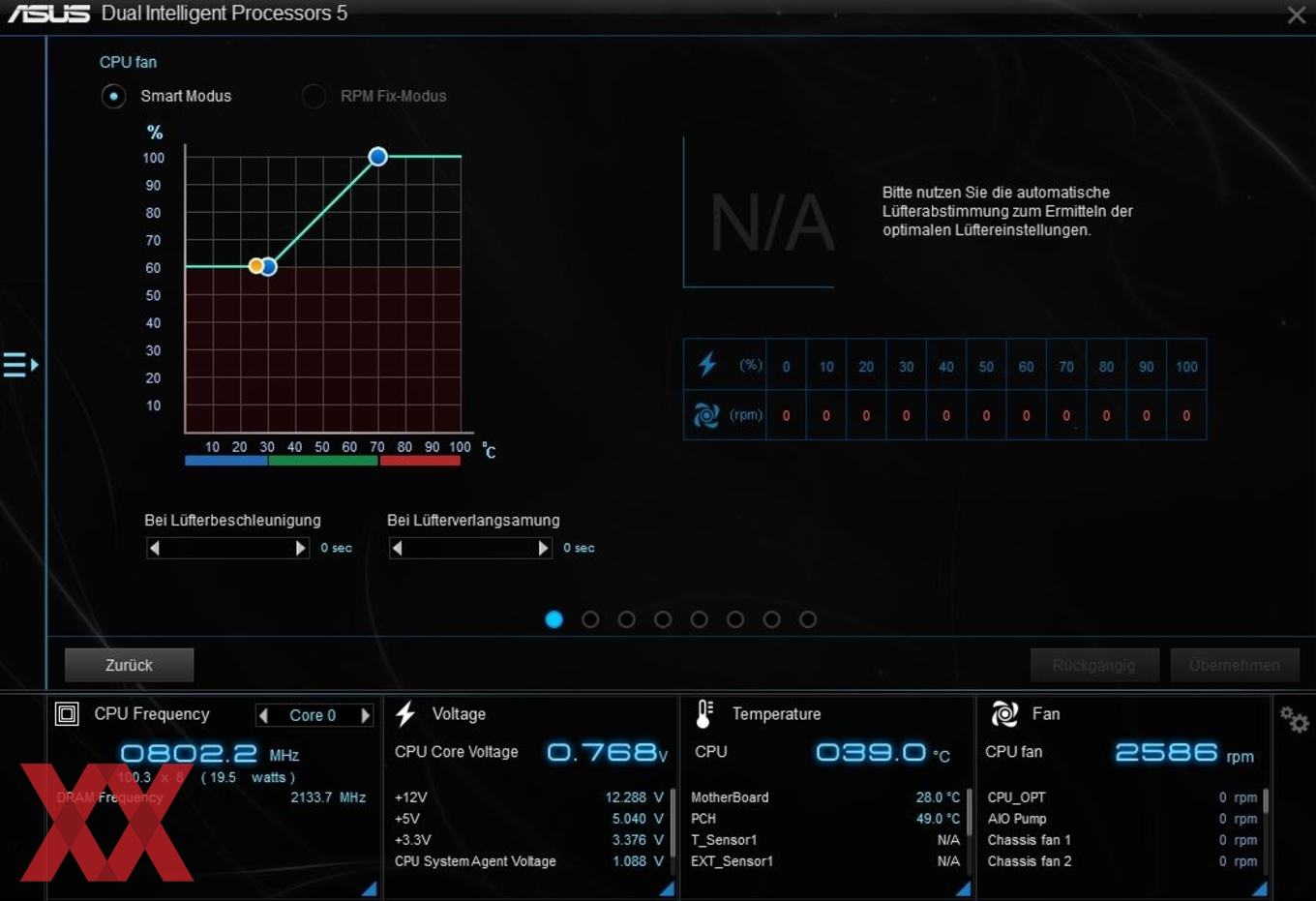Click the Übernehmen button
1316x901 pixels.
pos(1235,665)
